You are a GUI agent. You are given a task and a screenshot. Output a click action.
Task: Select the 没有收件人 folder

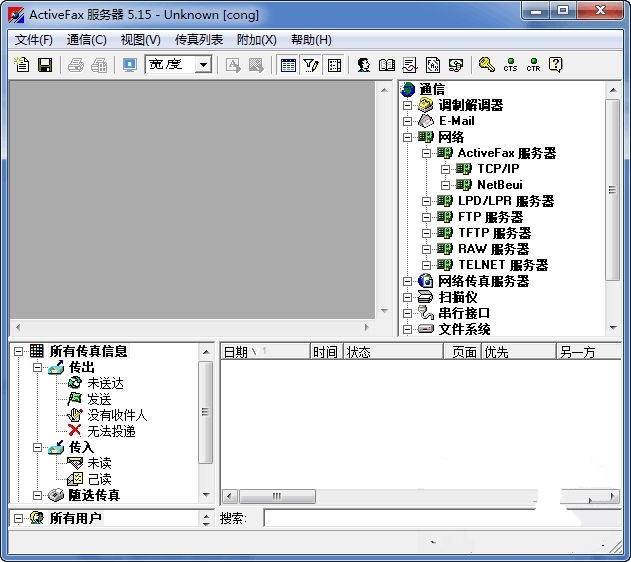coord(117,415)
